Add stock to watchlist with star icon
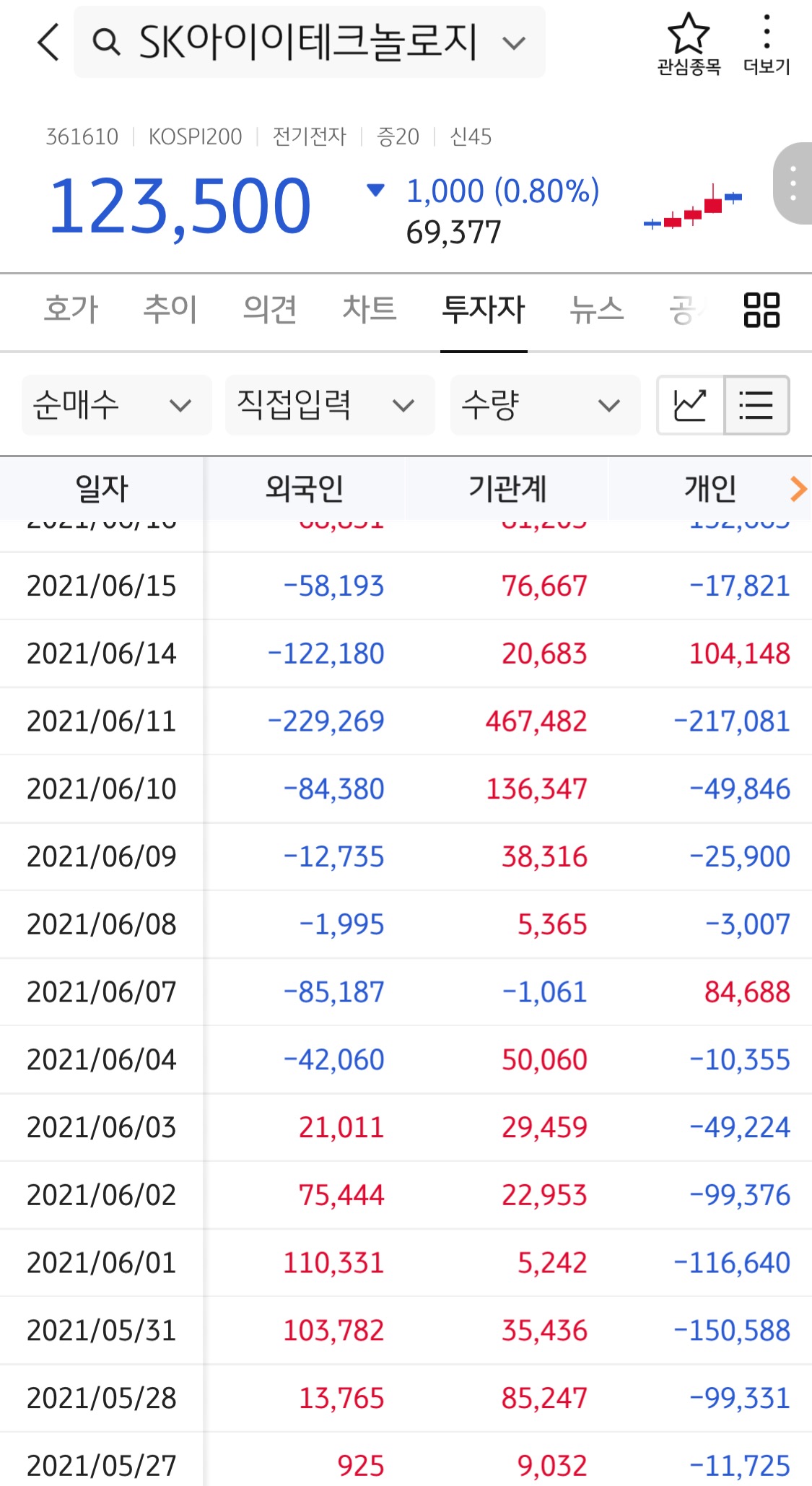This screenshot has width=812, height=1486. (x=689, y=44)
